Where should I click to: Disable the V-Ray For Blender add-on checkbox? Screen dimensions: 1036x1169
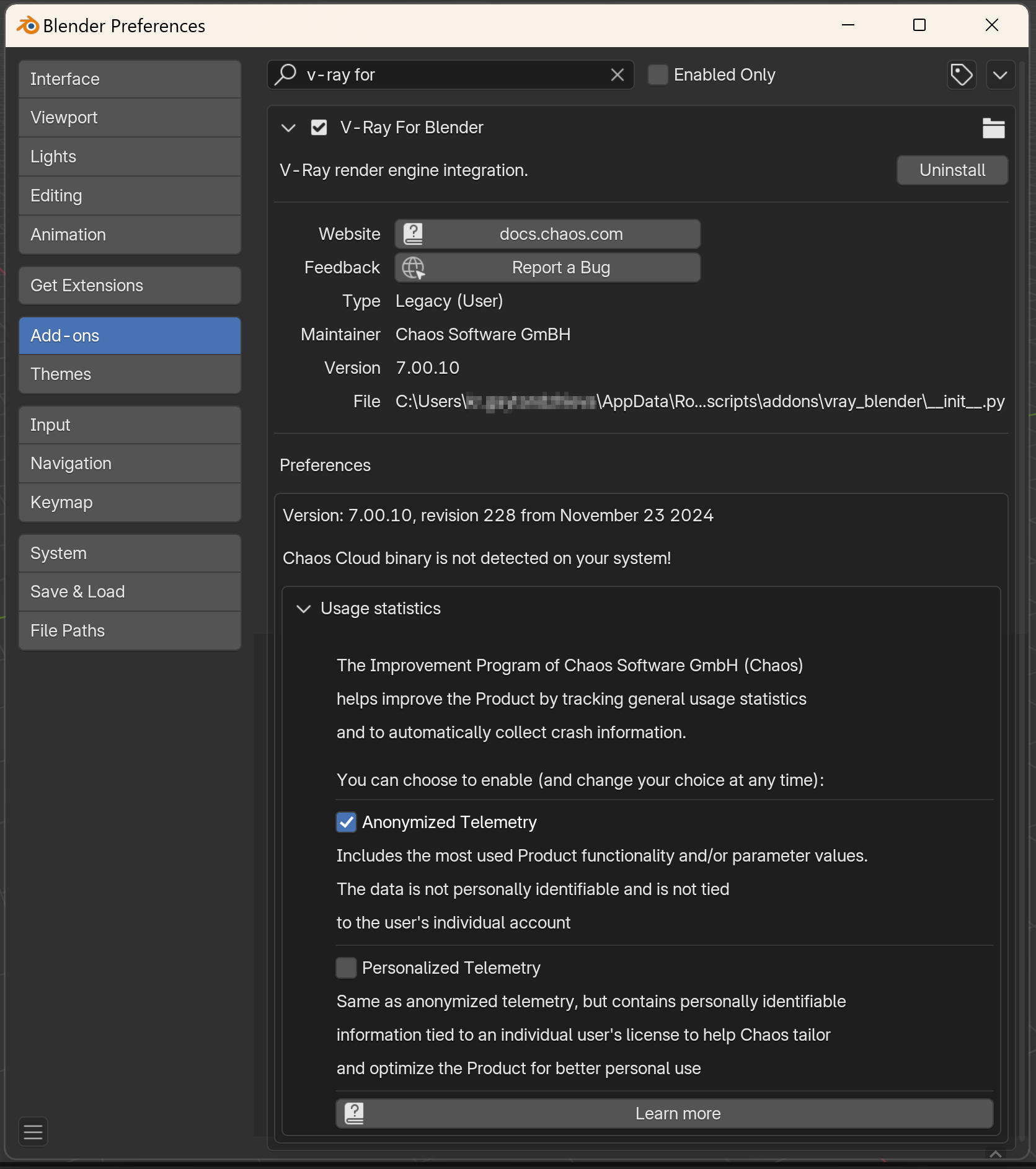click(x=319, y=128)
